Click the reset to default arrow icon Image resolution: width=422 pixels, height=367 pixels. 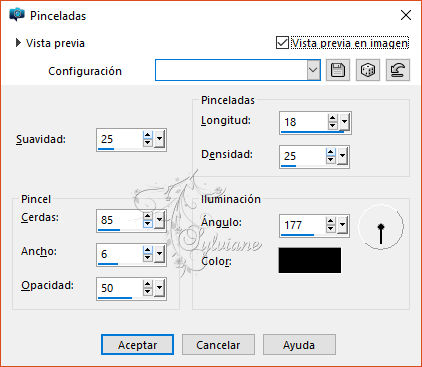[398, 70]
